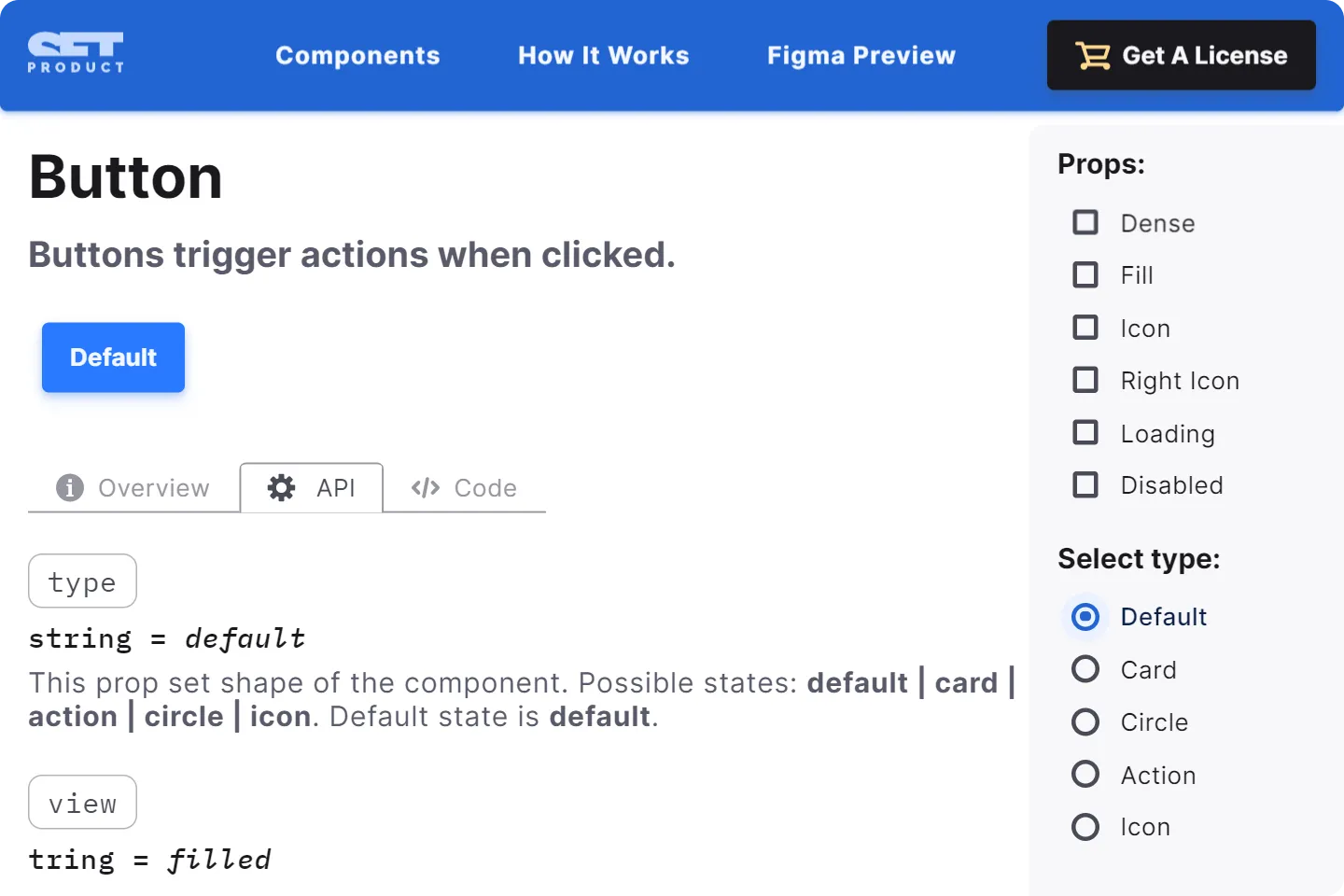This screenshot has width=1344, height=896.
Task: Click the Get A License button
Action: point(1181,56)
